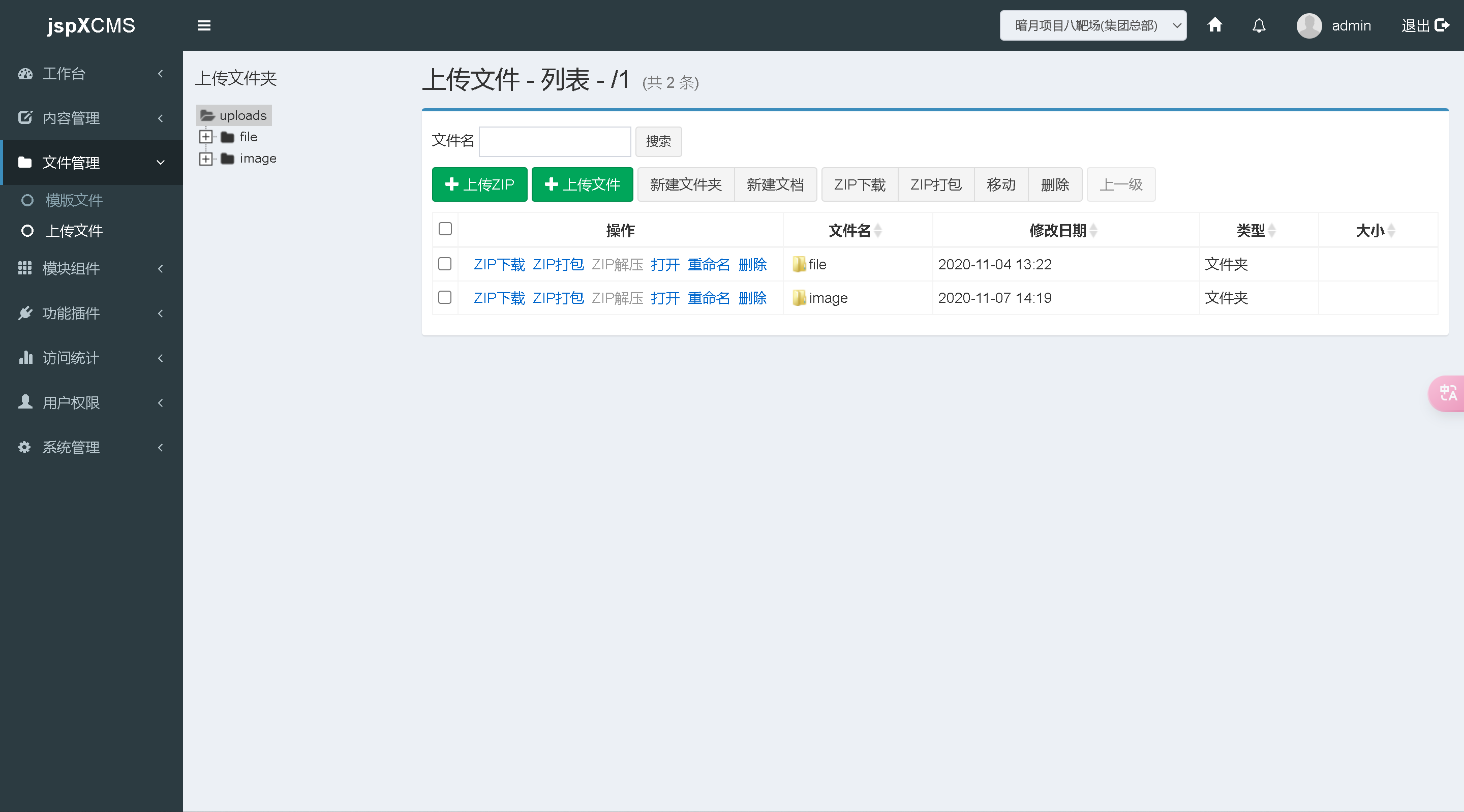Expand the file folder tree node

tap(206, 137)
